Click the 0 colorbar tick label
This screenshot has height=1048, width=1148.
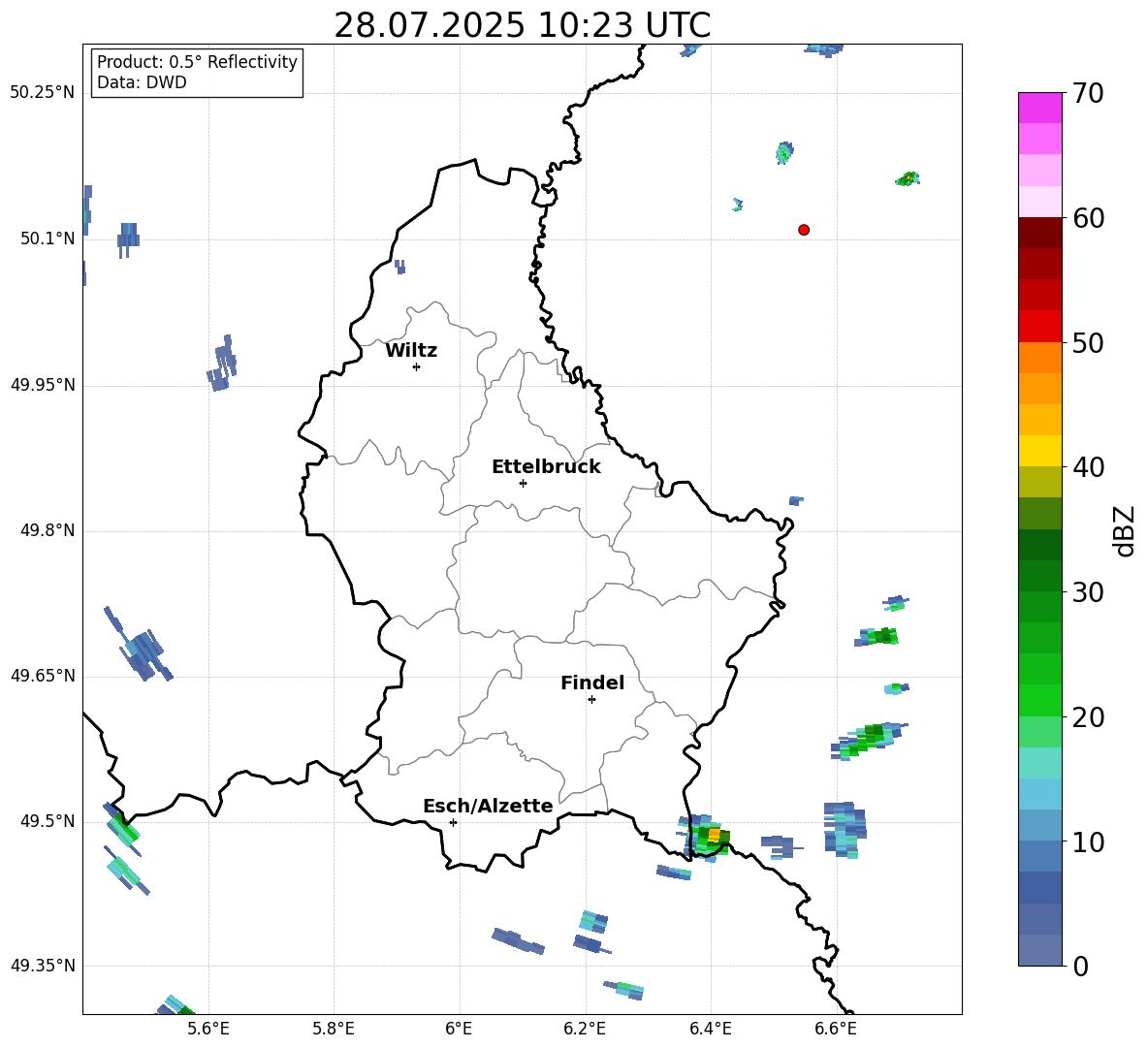[1081, 967]
